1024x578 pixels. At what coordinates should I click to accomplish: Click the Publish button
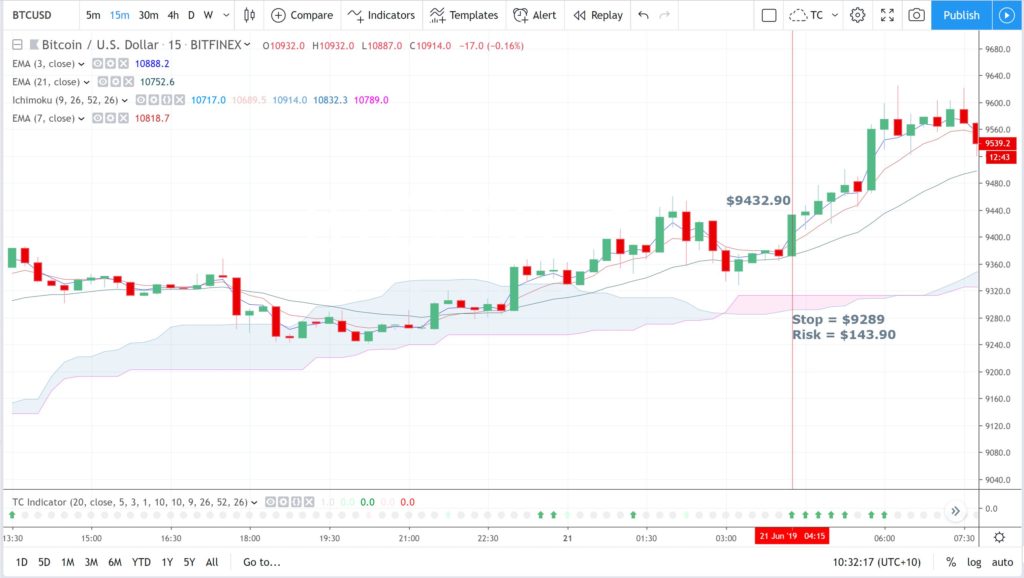[961, 15]
